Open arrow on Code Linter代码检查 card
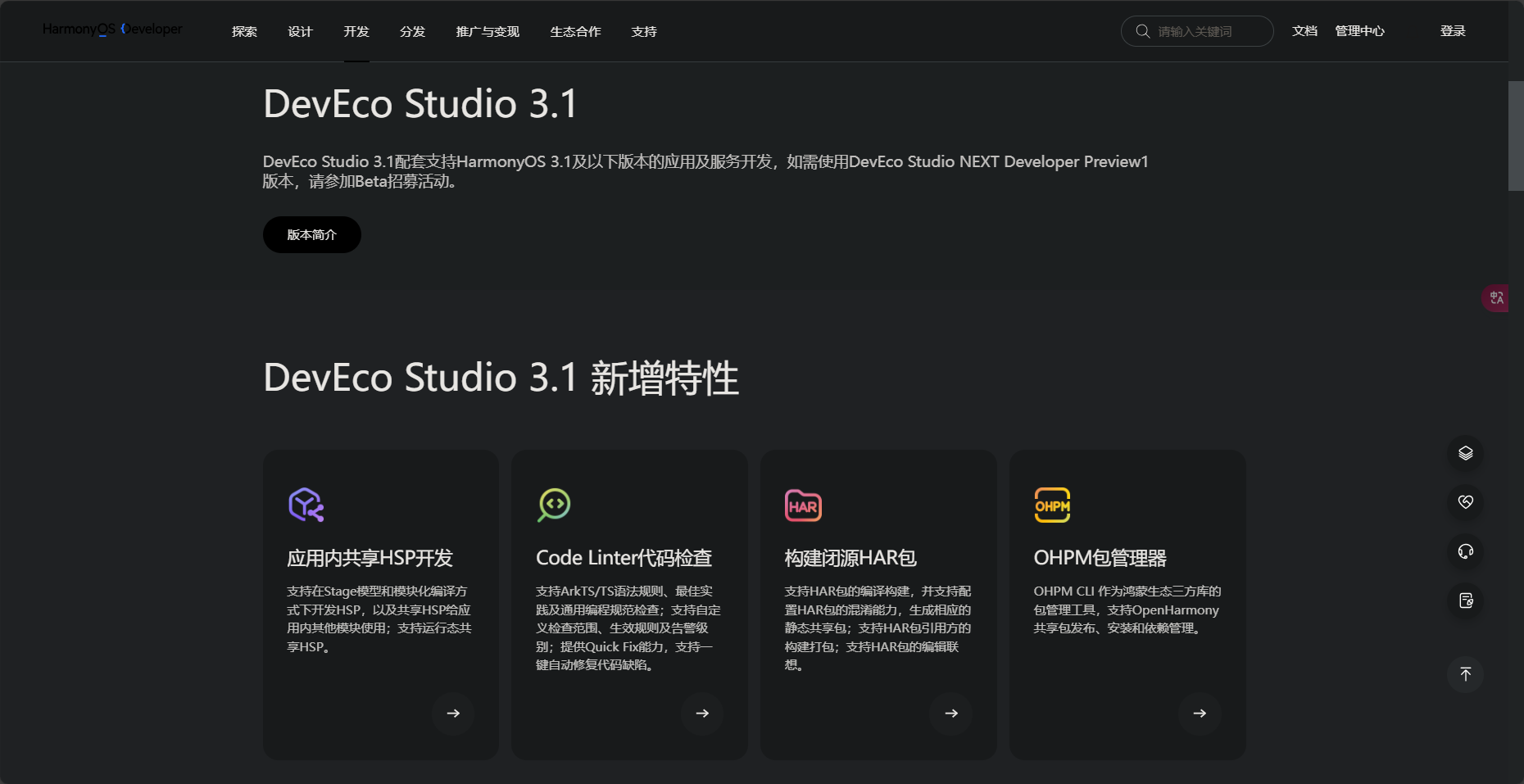Viewport: 1524px width, 784px height. pos(702,714)
